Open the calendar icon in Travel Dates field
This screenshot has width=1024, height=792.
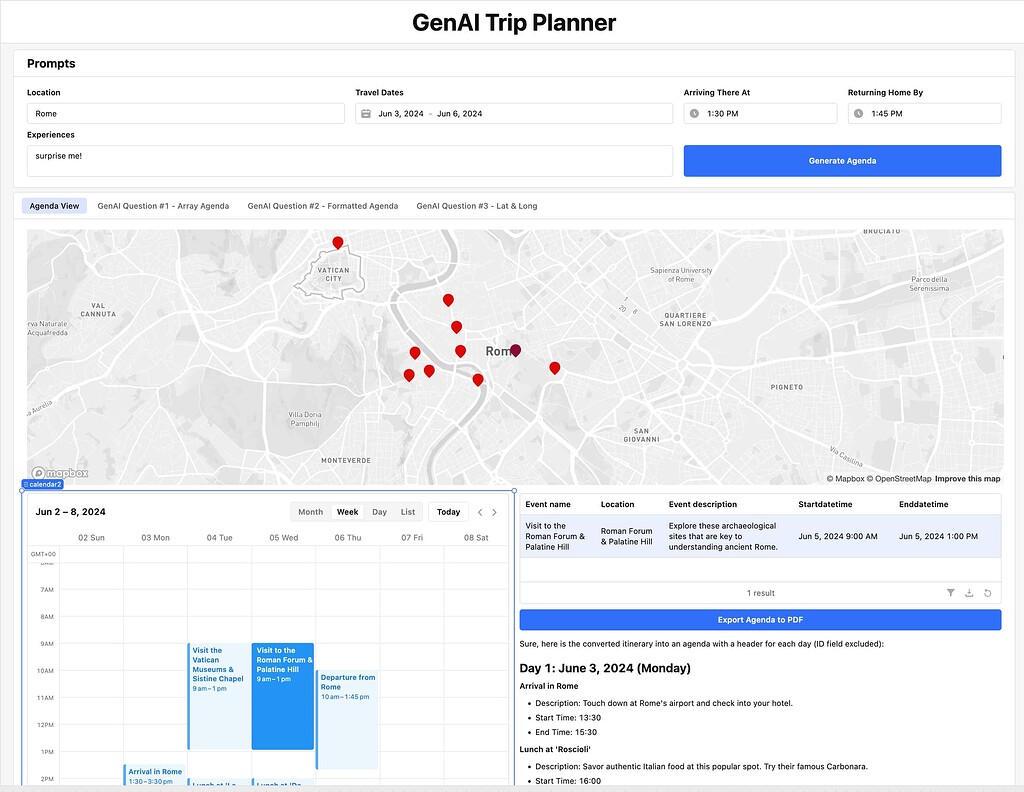click(366, 113)
